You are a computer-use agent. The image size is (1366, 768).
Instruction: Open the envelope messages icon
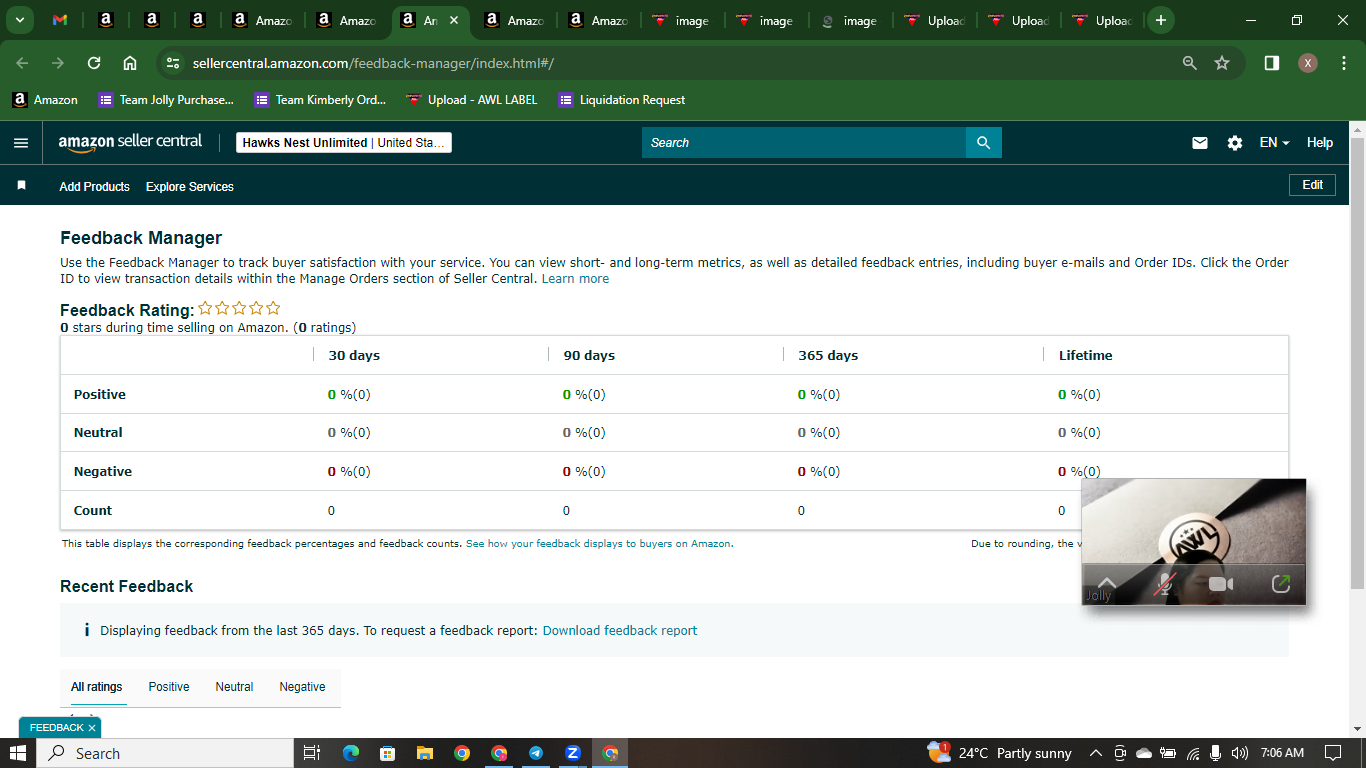[x=1200, y=143]
